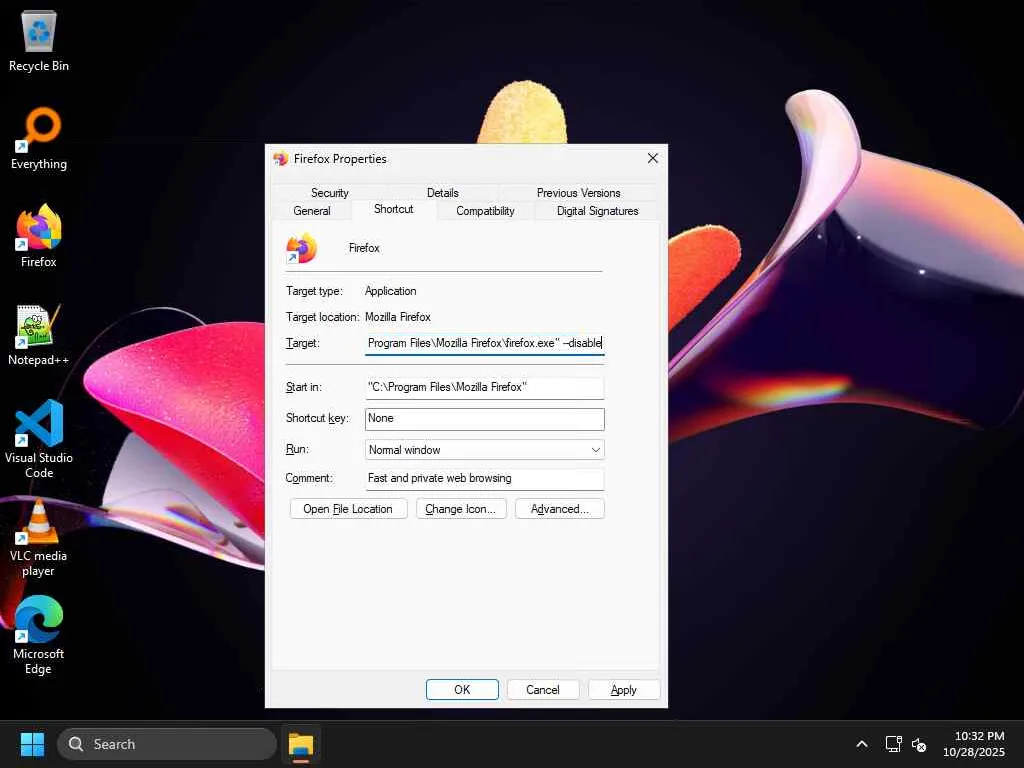The height and width of the screenshot is (768, 1024).
Task: Open the Digital Signatures tab
Action: click(x=598, y=211)
